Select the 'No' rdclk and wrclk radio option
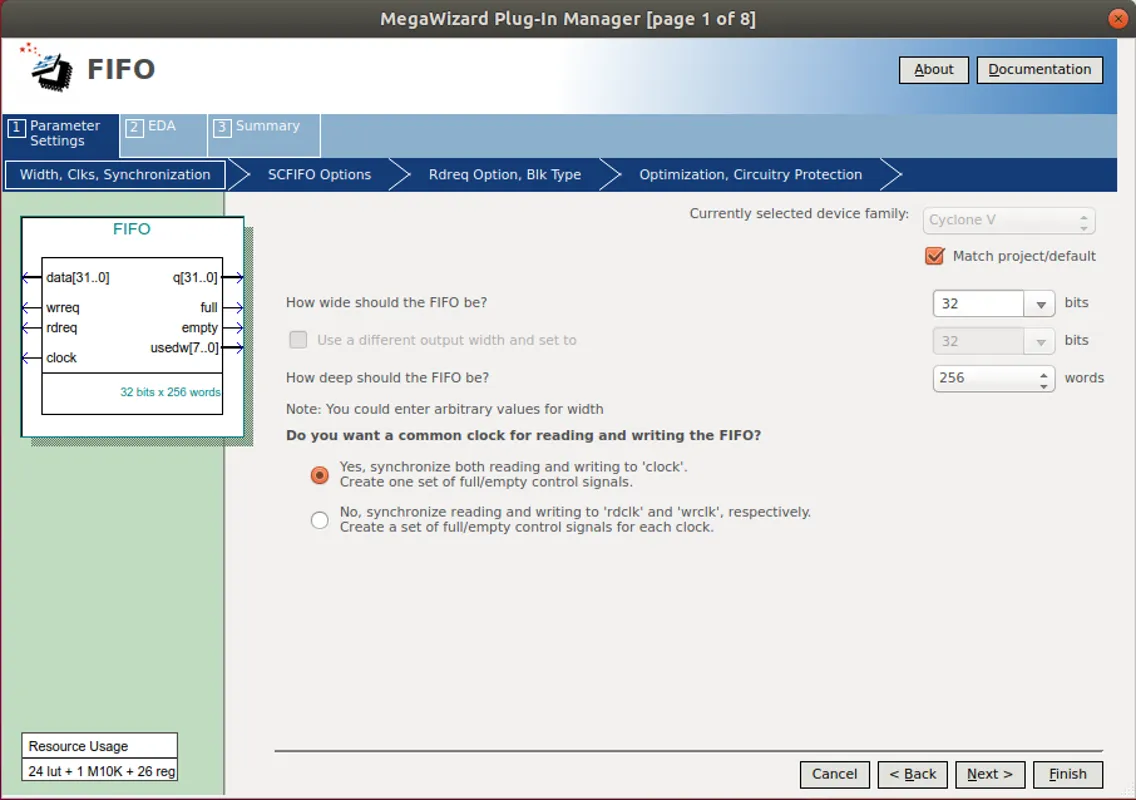The image size is (1136, 800). [320, 520]
